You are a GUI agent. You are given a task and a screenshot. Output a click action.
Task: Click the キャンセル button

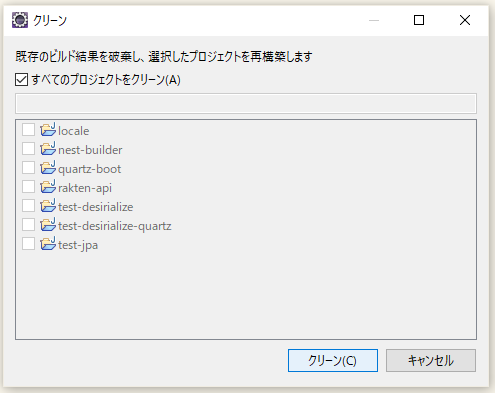431,360
